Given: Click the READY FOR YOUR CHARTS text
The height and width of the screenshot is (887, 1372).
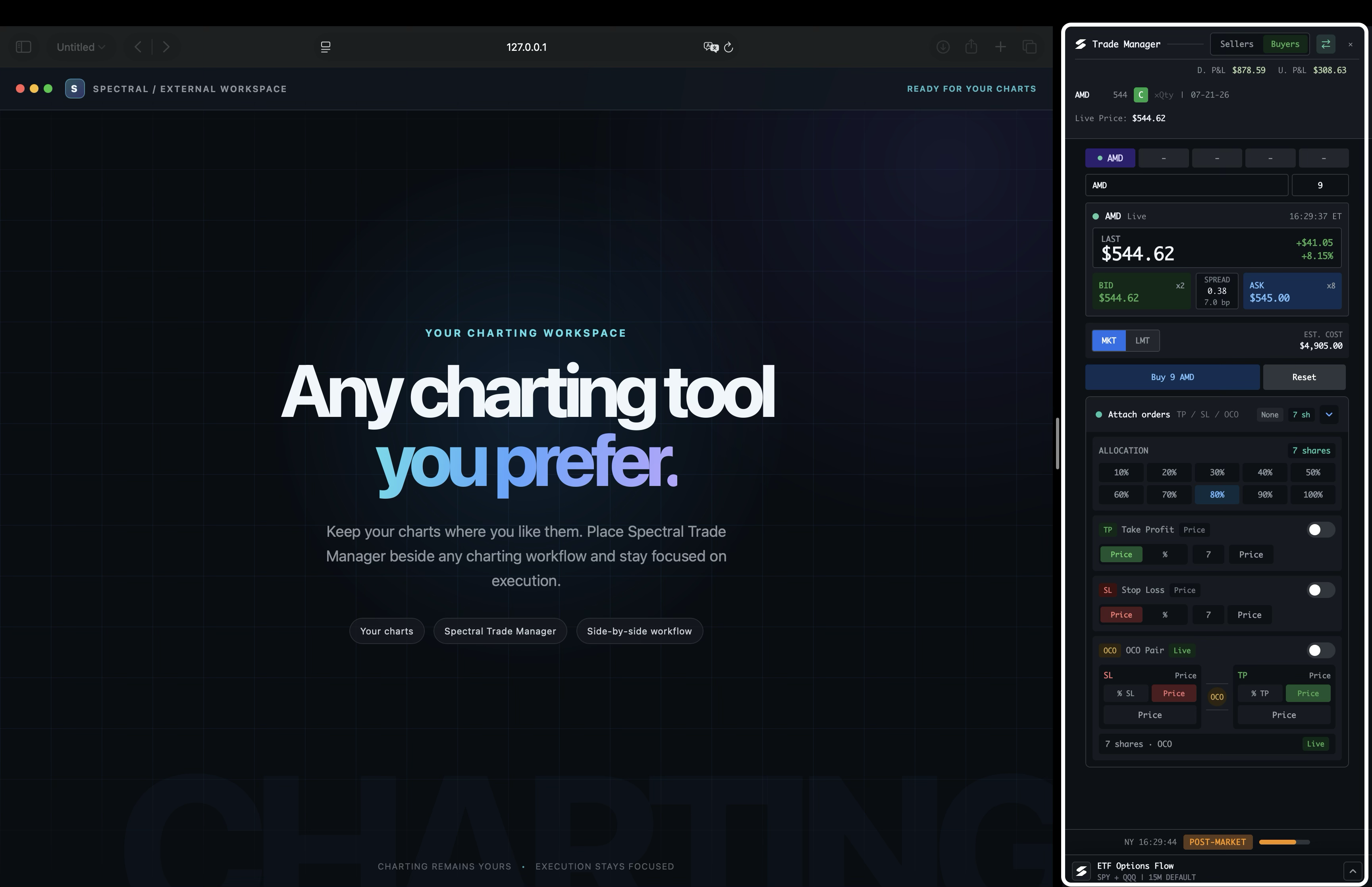Looking at the screenshot, I should (x=971, y=89).
